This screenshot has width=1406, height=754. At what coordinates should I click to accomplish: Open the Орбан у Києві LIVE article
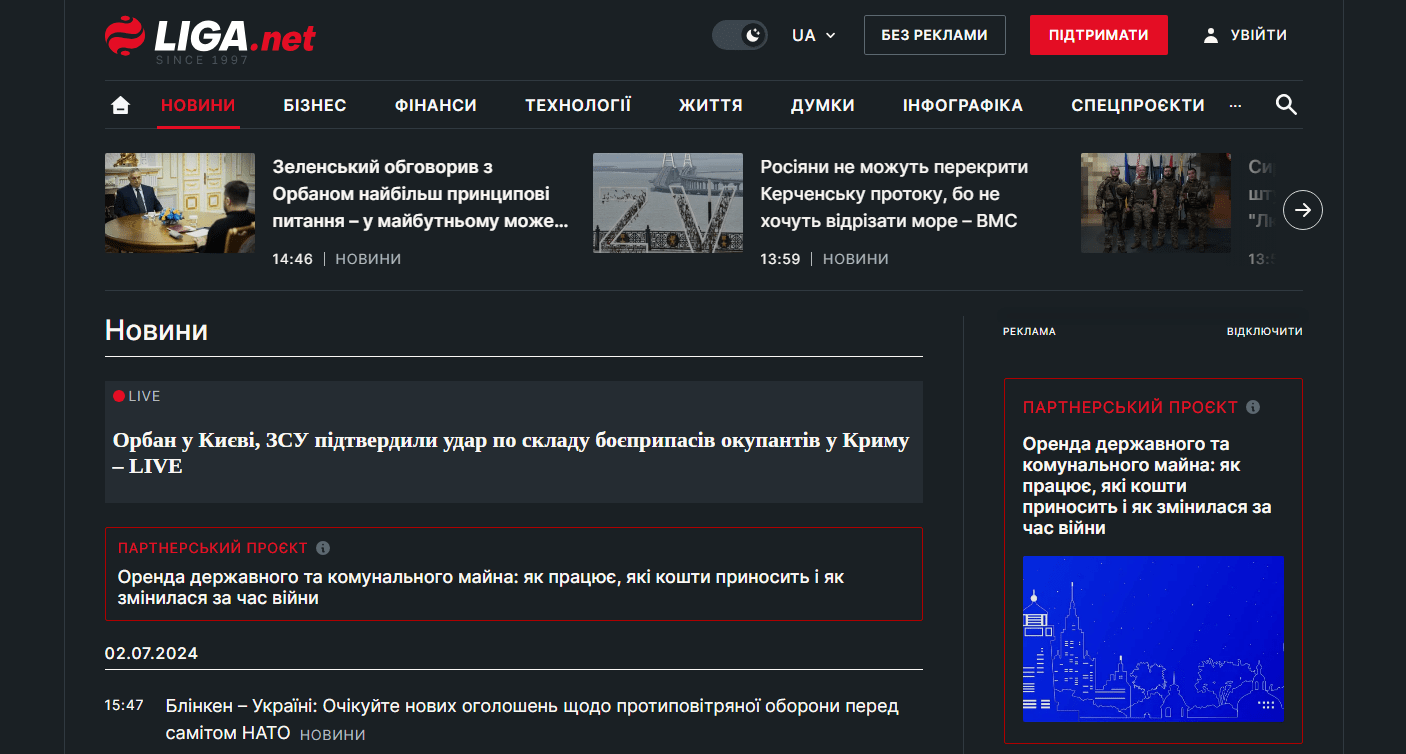tap(511, 453)
